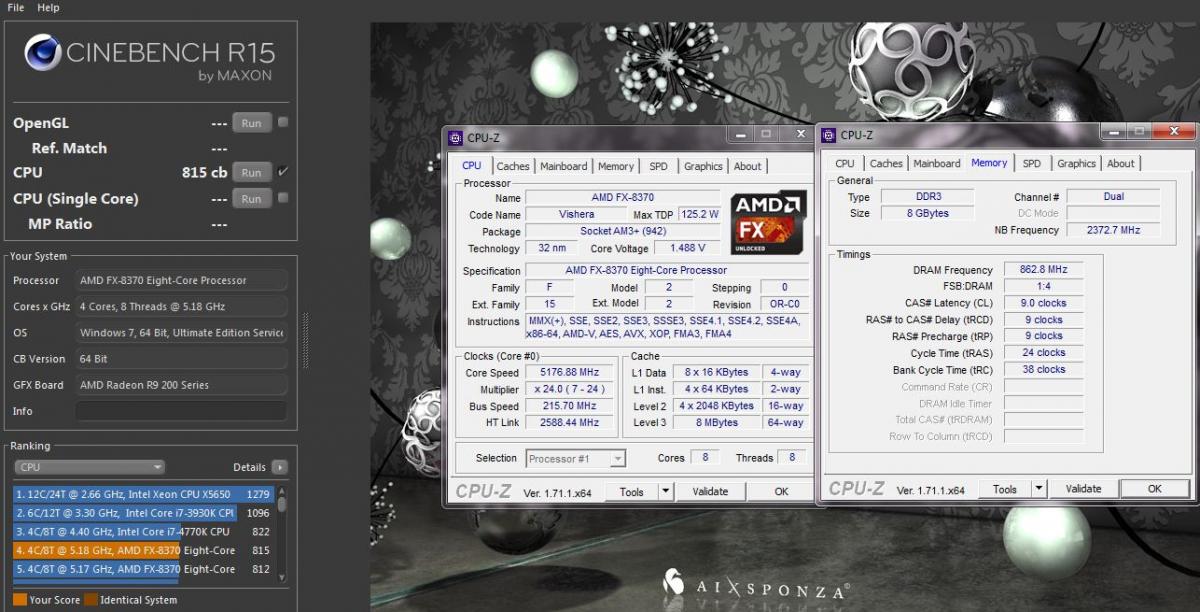Click the AMD FX Unlocked logo
The width and height of the screenshot is (1200, 612).
click(768, 223)
